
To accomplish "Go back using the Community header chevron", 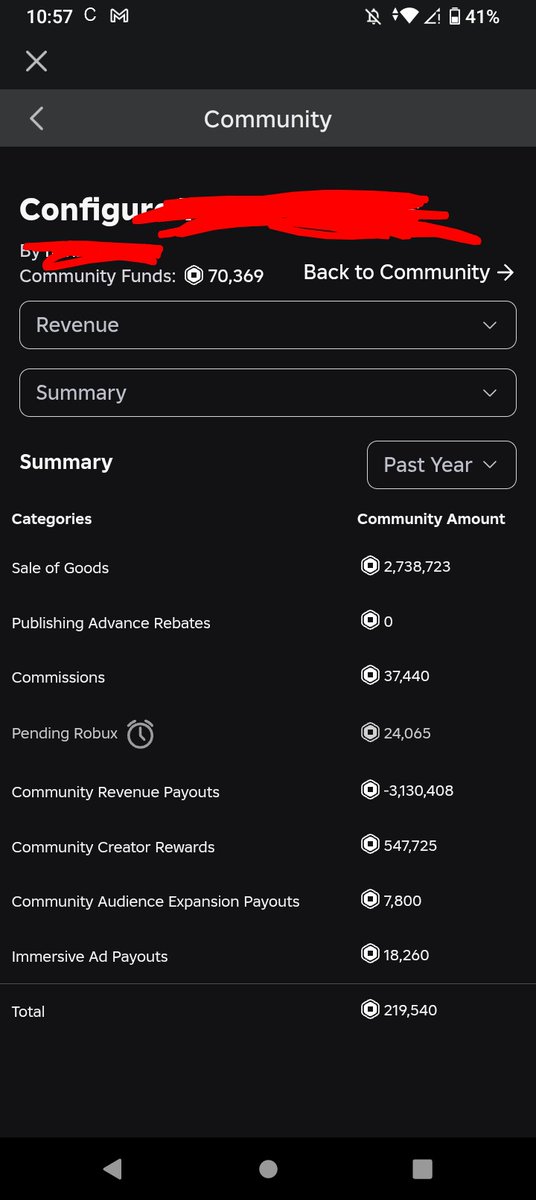I will point(36,119).
